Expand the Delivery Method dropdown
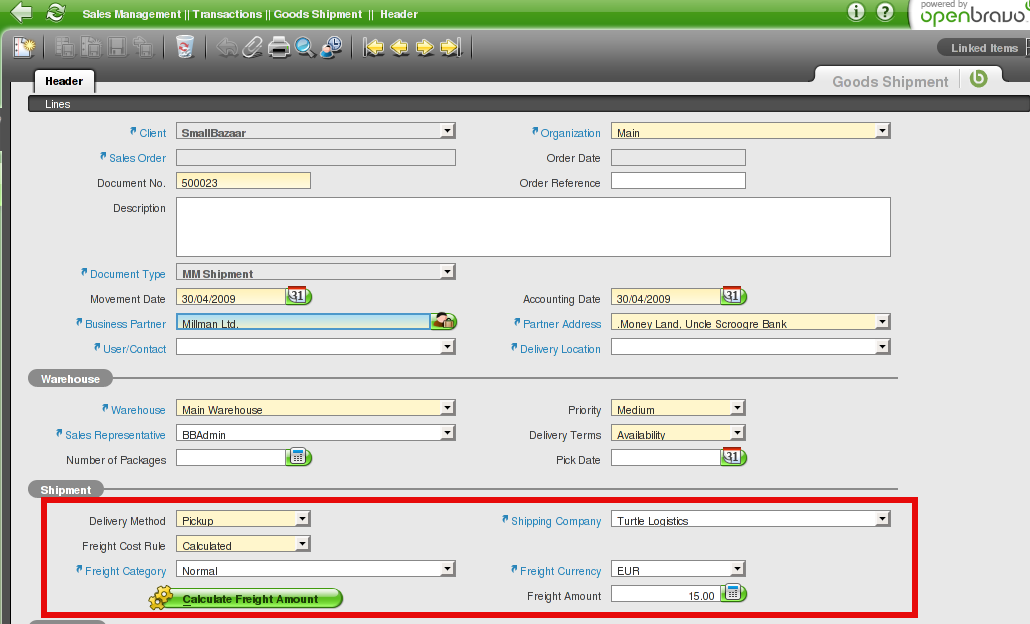The image size is (1030, 624). (x=302, y=519)
